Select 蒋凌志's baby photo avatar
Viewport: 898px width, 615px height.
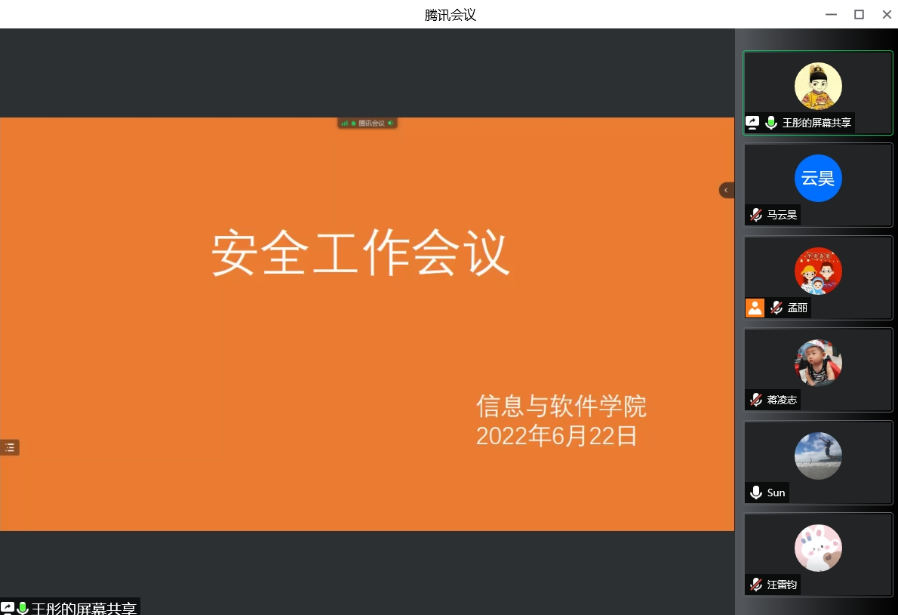tap(818, 363)
